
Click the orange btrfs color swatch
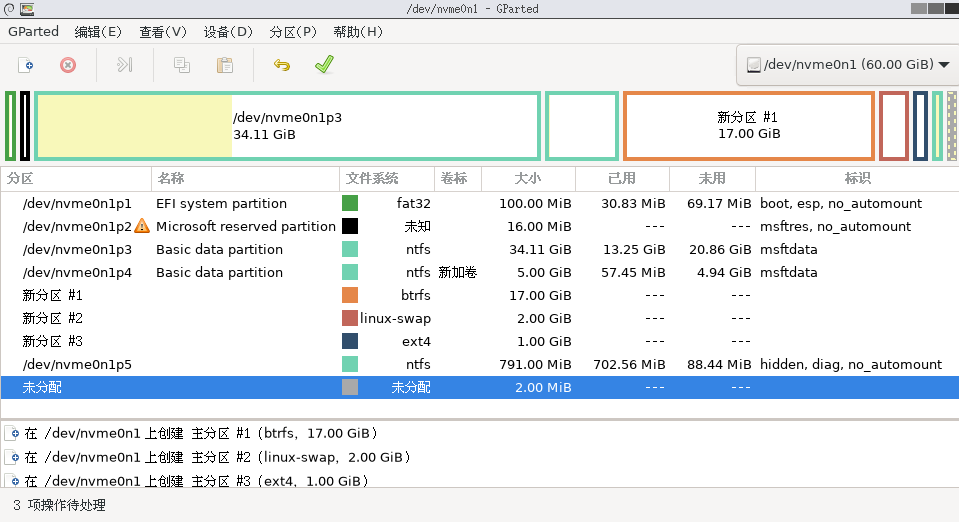pos(350,295)
